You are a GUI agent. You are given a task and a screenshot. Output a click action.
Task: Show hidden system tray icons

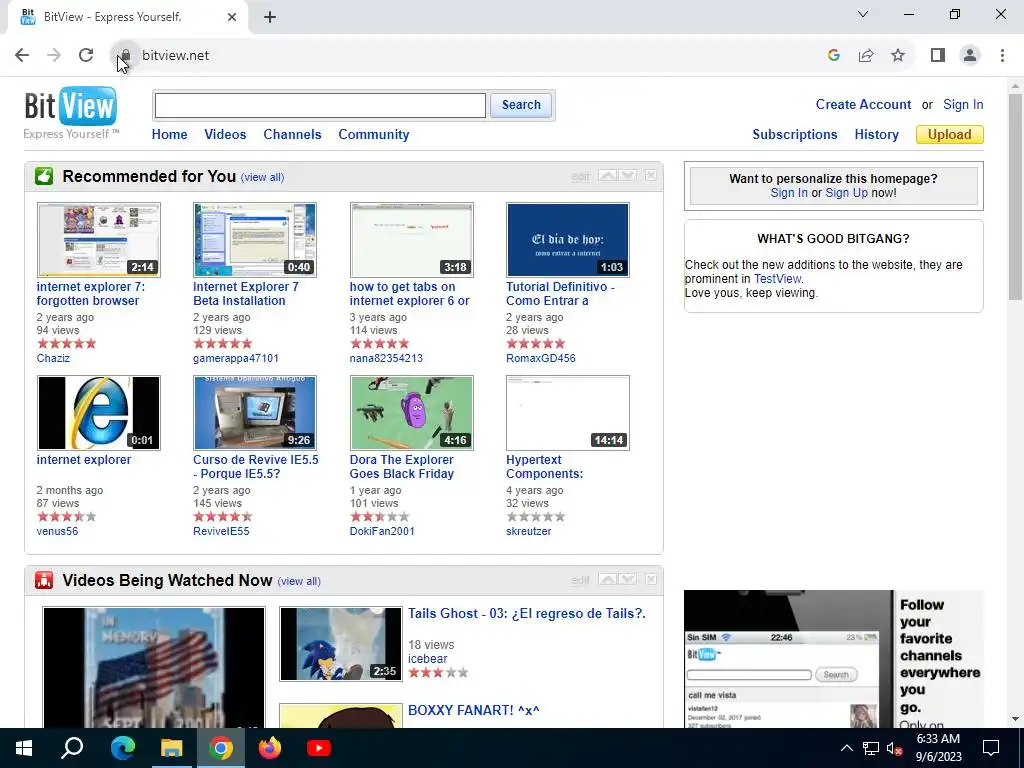[x=846, y=748]
